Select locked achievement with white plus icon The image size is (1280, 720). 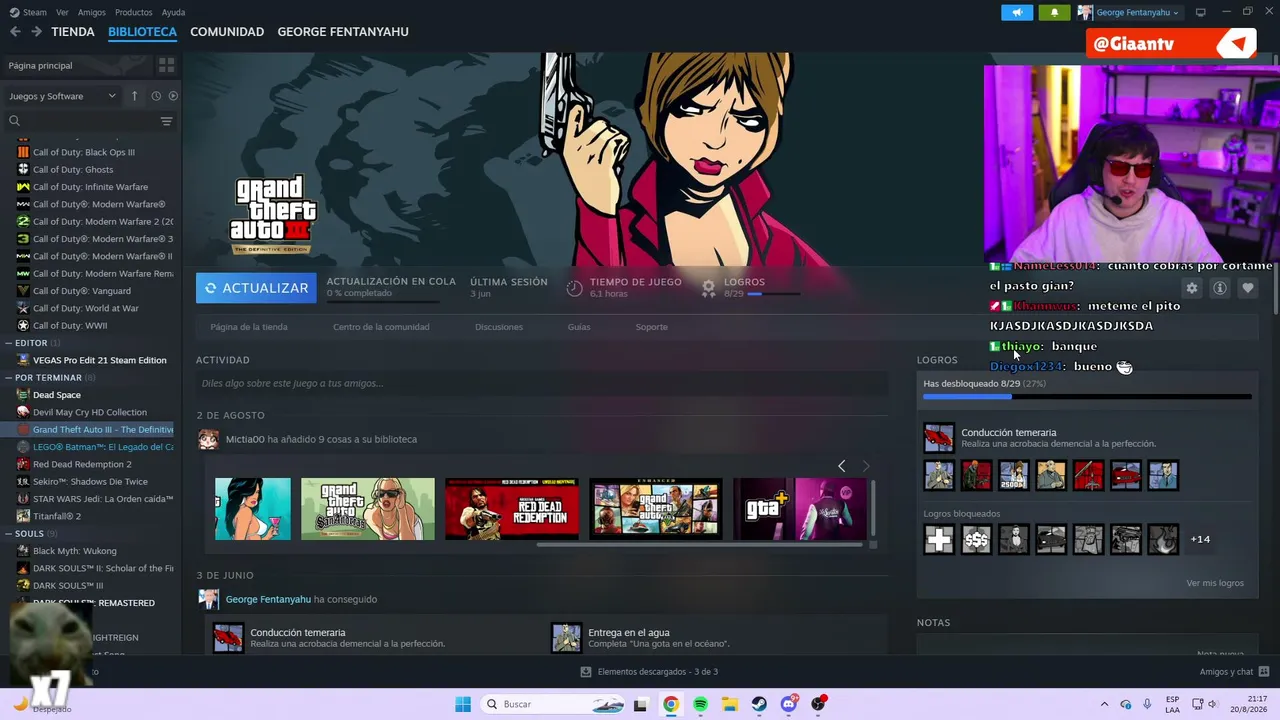coord(939,540)
